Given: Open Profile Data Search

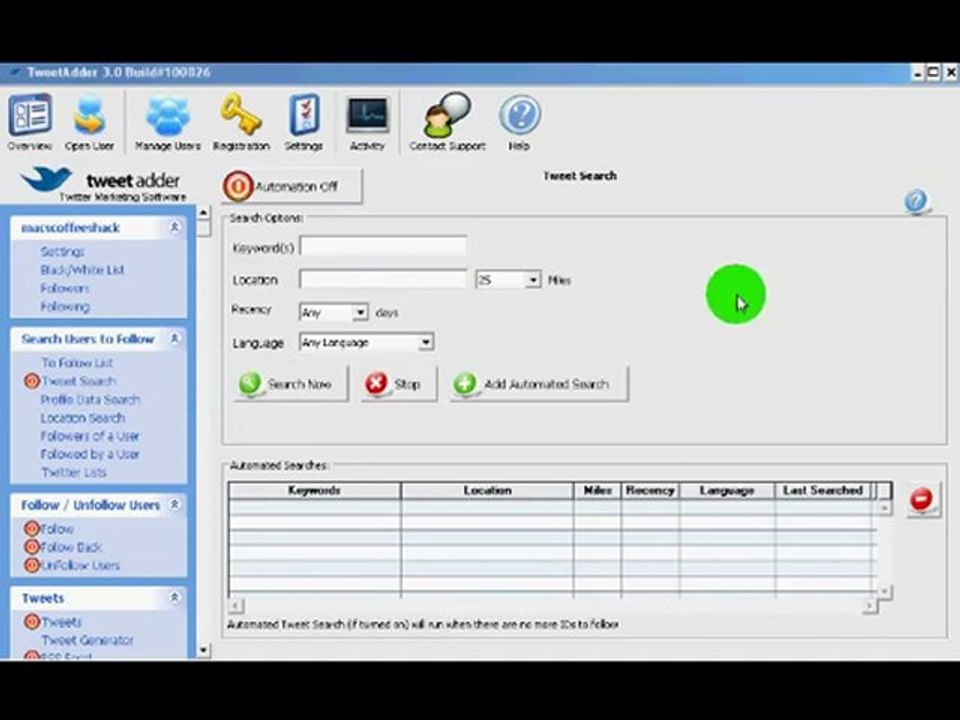Looking at the screenshot, I should [x=90, y=399].
